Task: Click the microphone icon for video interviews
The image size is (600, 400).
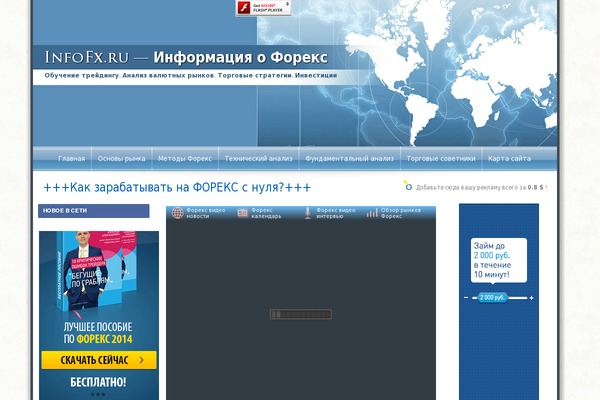Action: click(308, 213)
